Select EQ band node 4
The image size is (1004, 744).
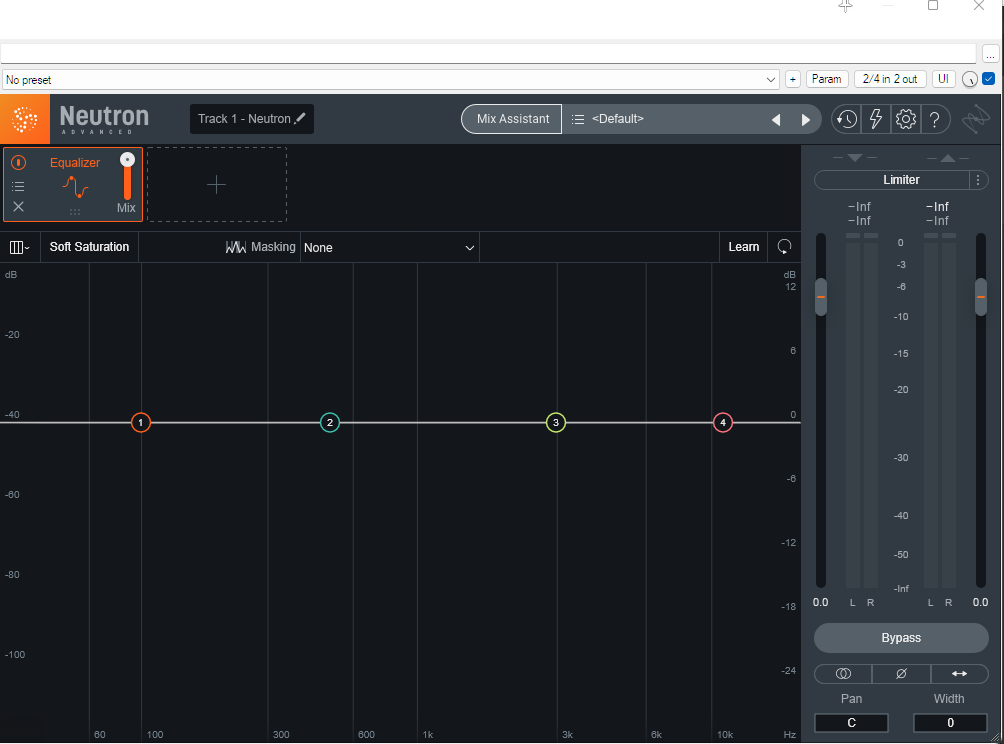click(723, 423)
